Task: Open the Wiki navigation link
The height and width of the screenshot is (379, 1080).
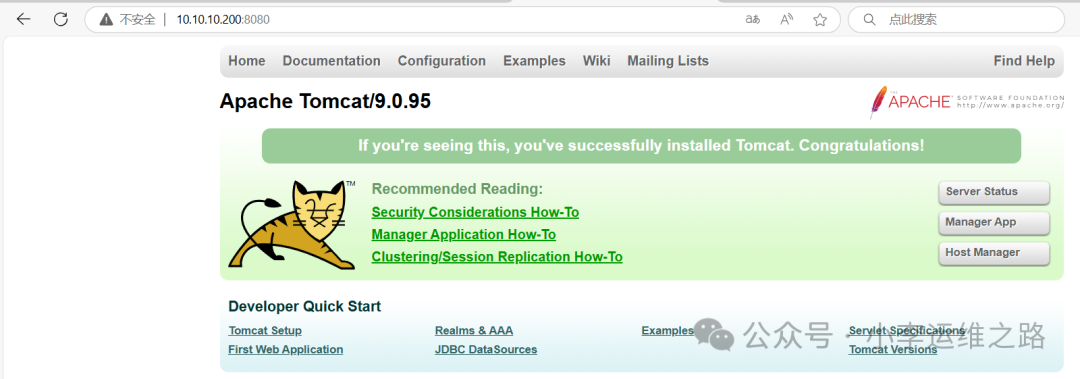Action: (x=596, y=61)
